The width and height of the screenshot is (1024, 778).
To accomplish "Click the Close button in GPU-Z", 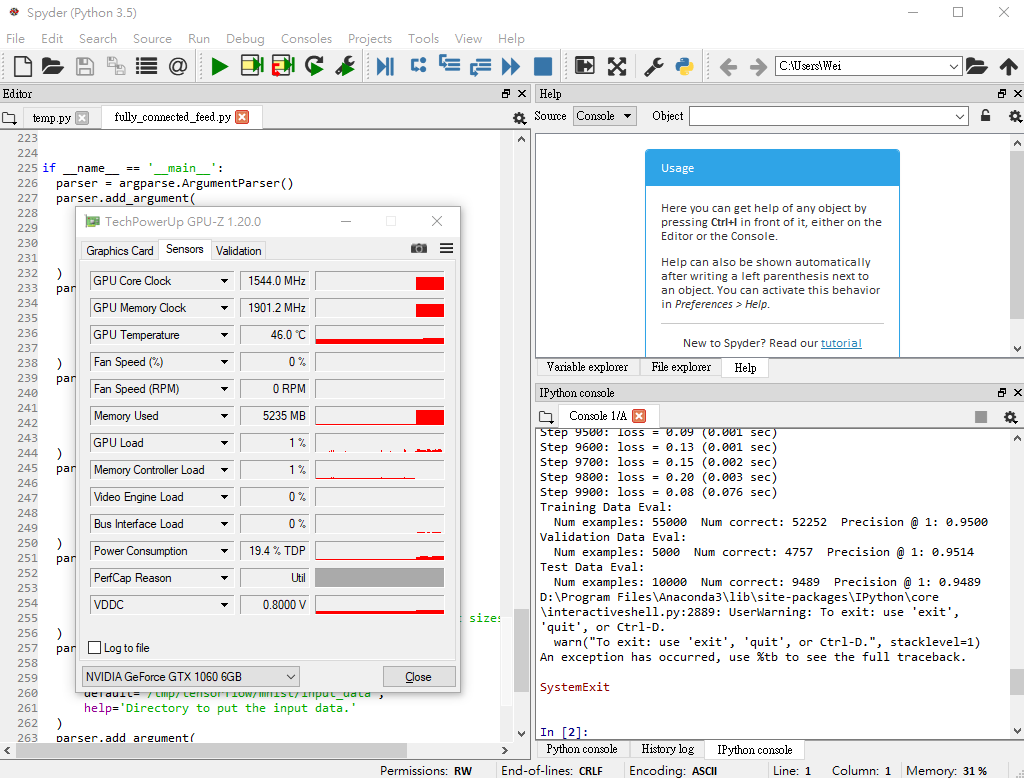I will 419,676.
